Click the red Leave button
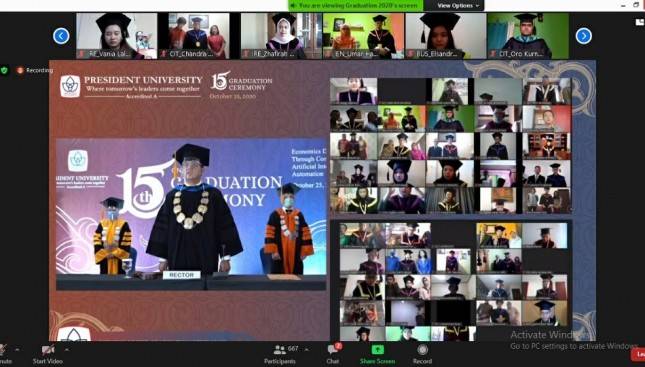 tap(638, 354)
